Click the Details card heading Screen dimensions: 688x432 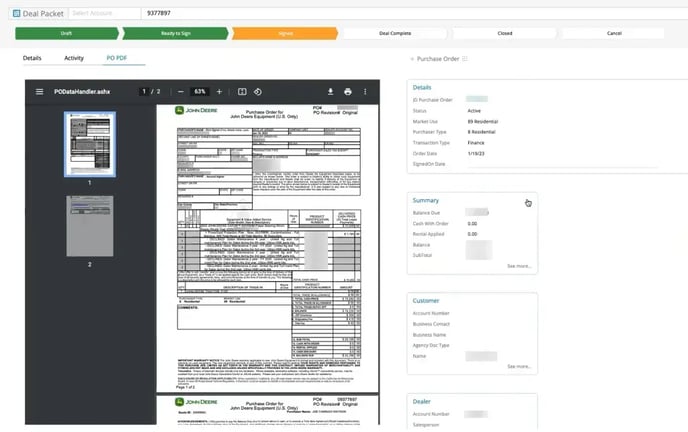pos(422,88)
